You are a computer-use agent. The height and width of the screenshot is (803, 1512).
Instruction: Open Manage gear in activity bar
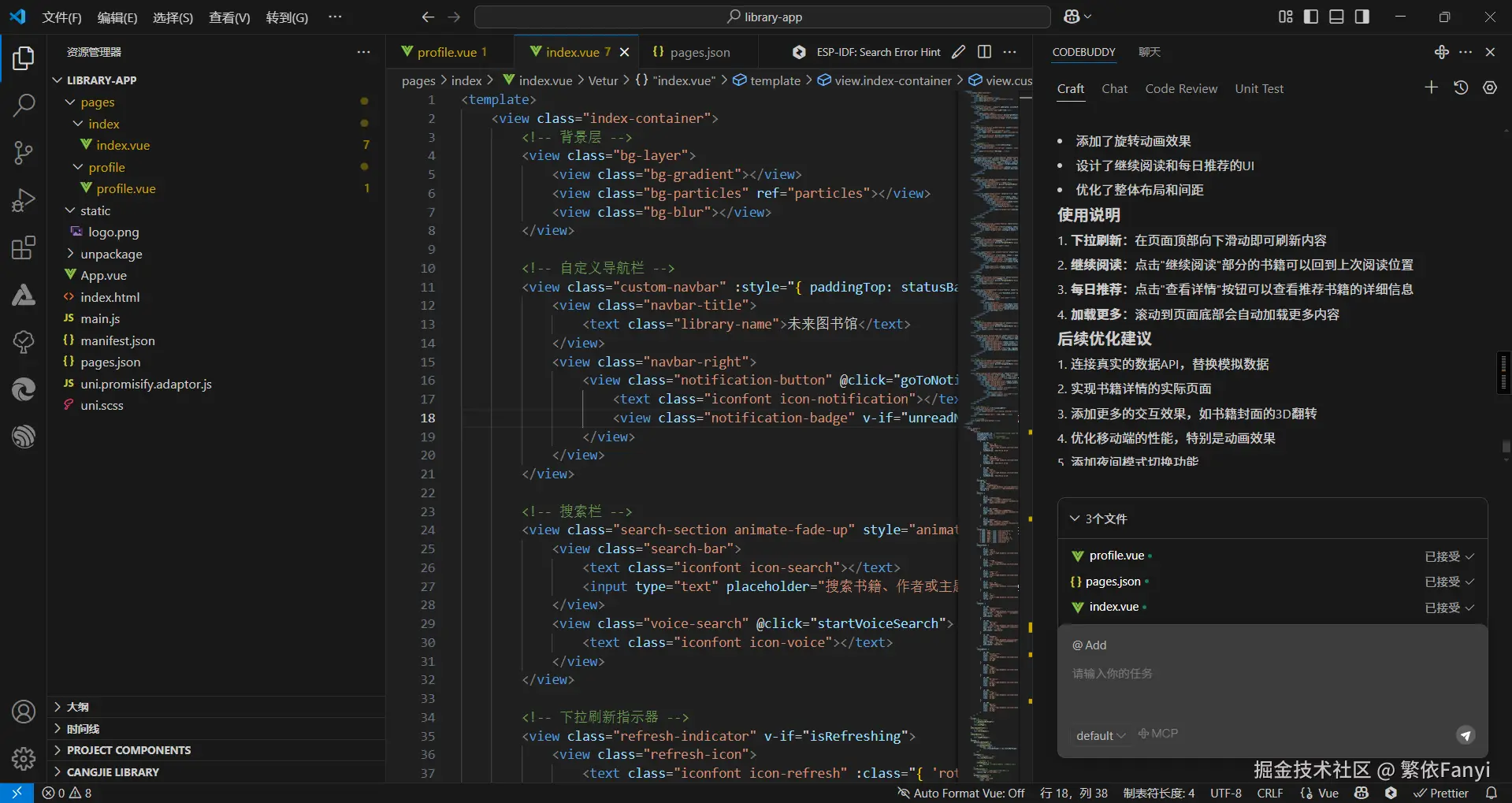24,759
